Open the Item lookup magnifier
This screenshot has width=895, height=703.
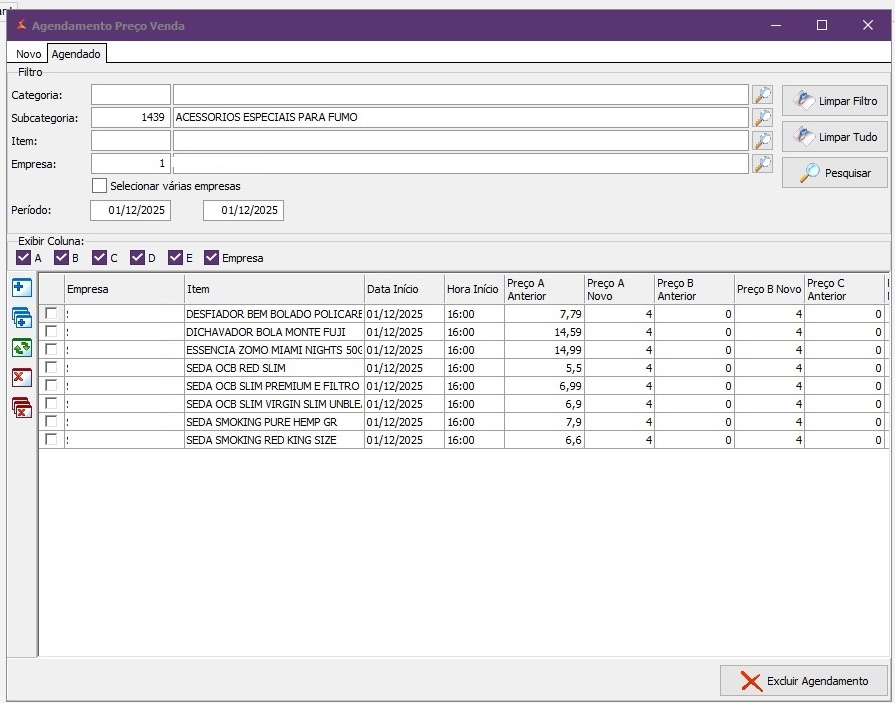[x=762, y=141]
